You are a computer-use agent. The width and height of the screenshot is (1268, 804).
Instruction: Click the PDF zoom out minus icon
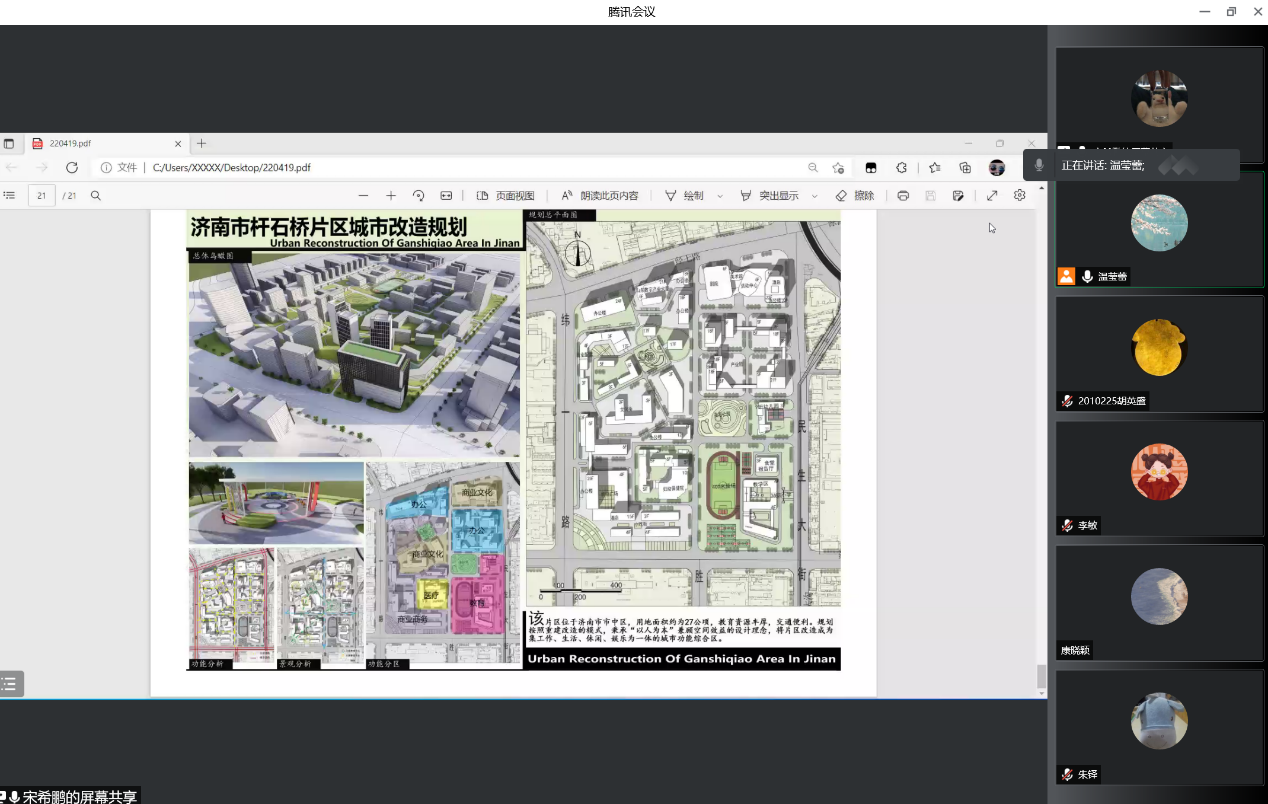pyautogui.click(x=363, y=196)
